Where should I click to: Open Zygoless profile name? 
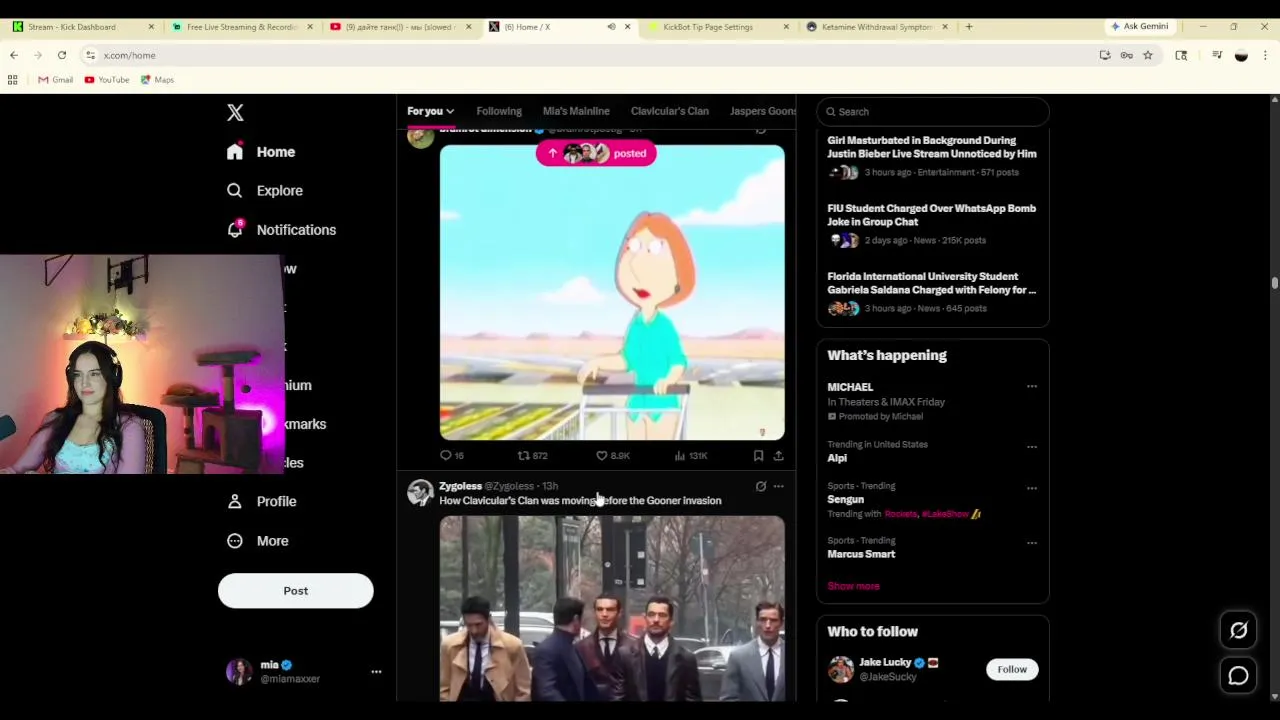pos(460,486)
